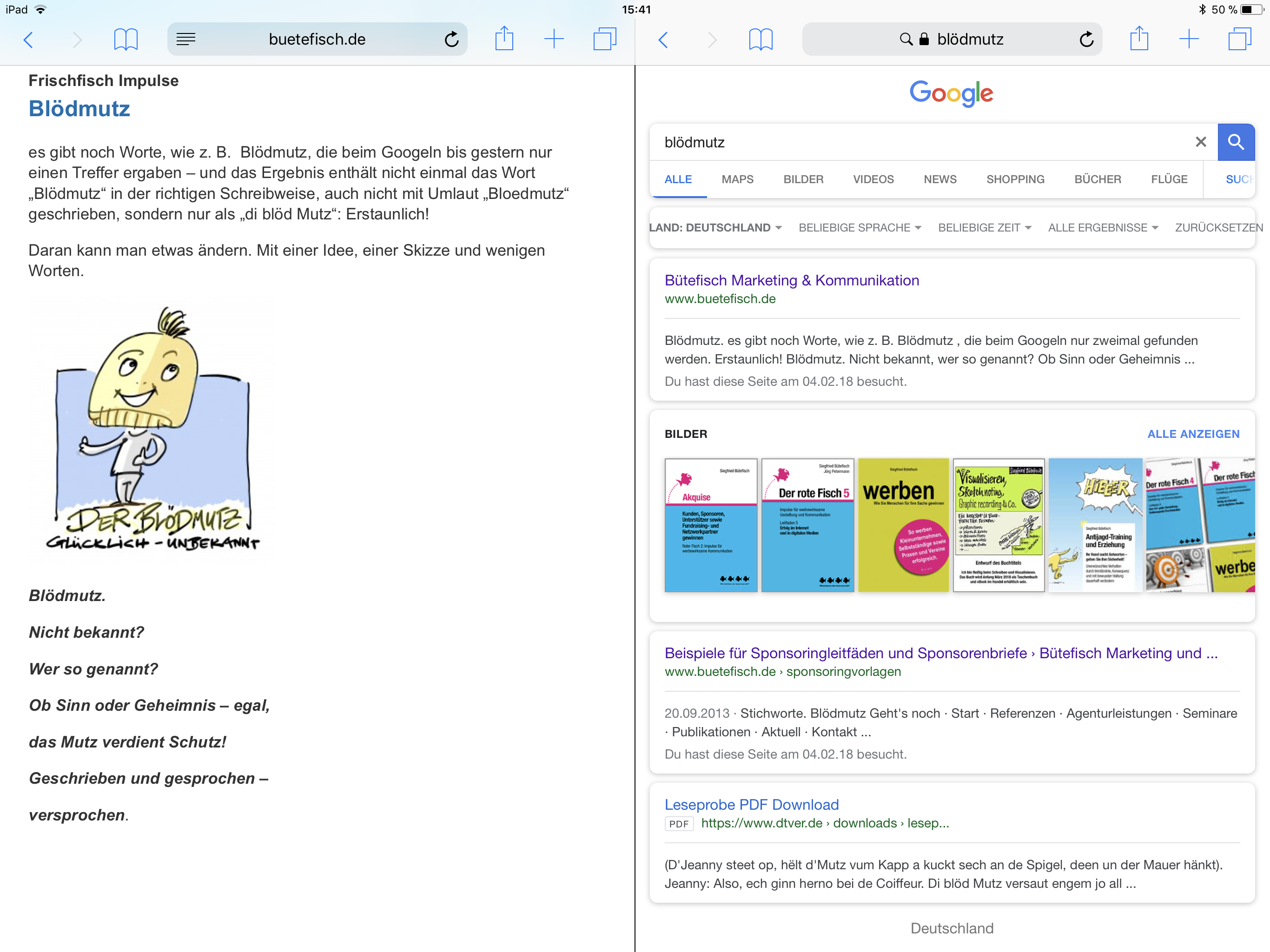Open Beispiele für Sponsoringleitfäden result
The image size is (1270, 952).
941,653
